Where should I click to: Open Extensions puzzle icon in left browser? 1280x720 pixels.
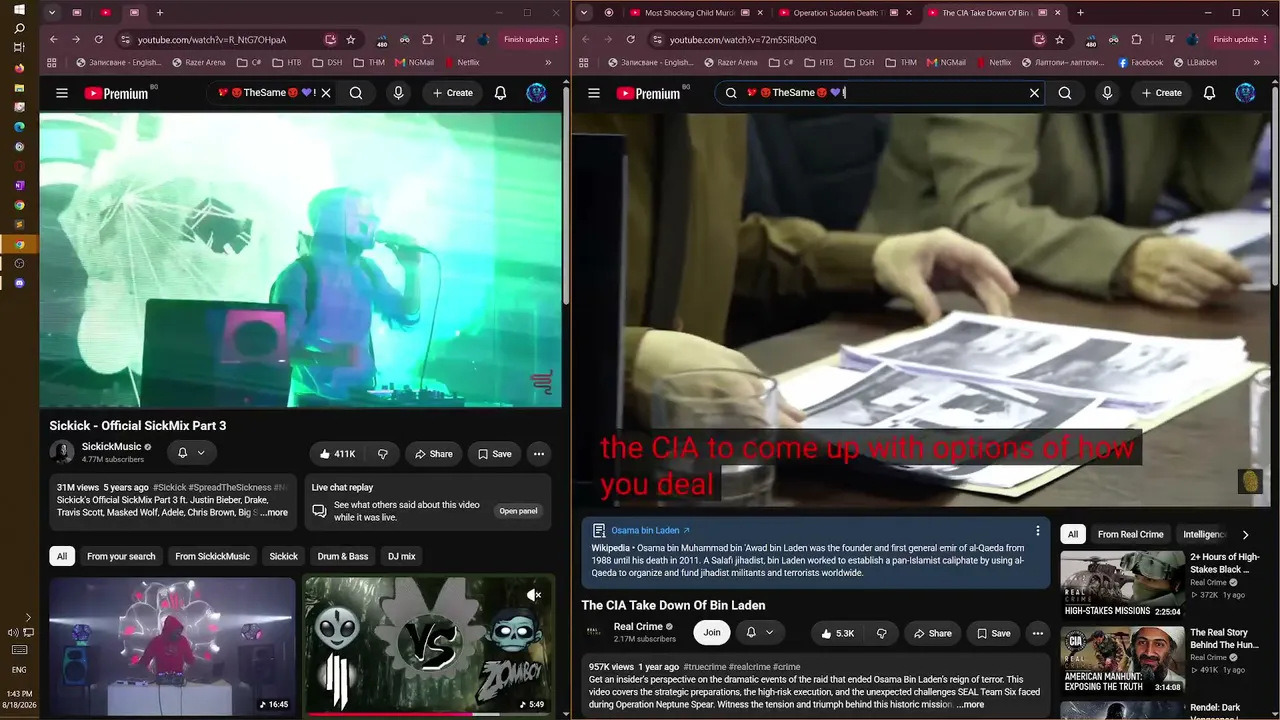[x=427, y=40]
